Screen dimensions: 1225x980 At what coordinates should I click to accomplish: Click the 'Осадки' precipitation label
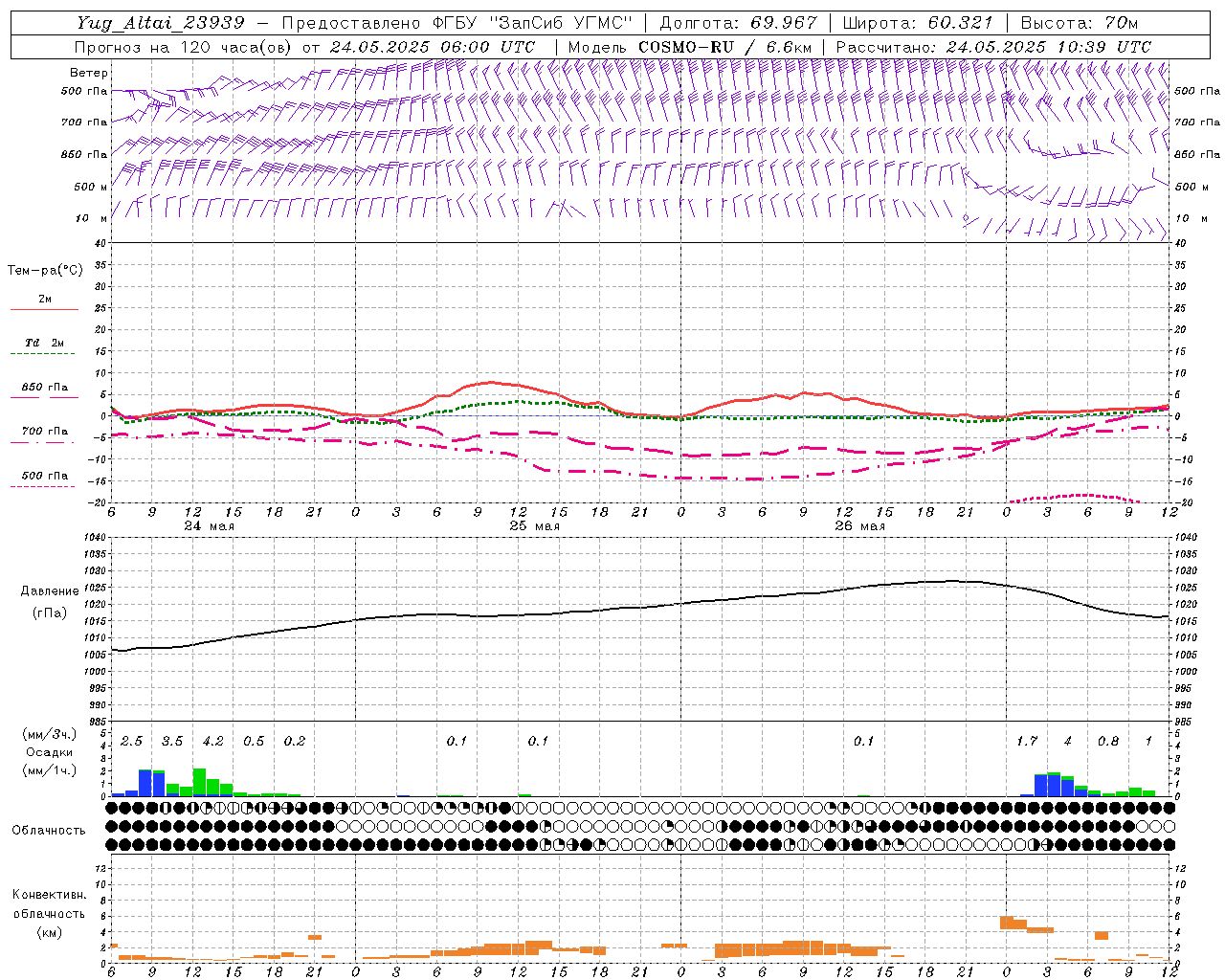coord(49,752)
